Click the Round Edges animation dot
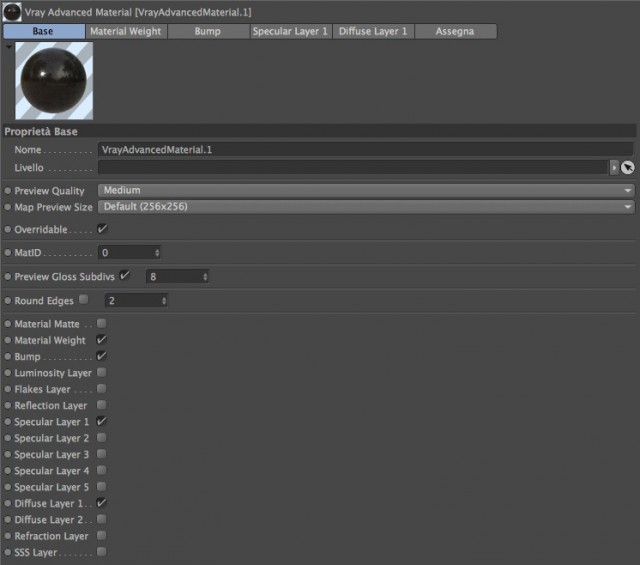The height and width of the screenshot is (565, 640). point(8,301)
